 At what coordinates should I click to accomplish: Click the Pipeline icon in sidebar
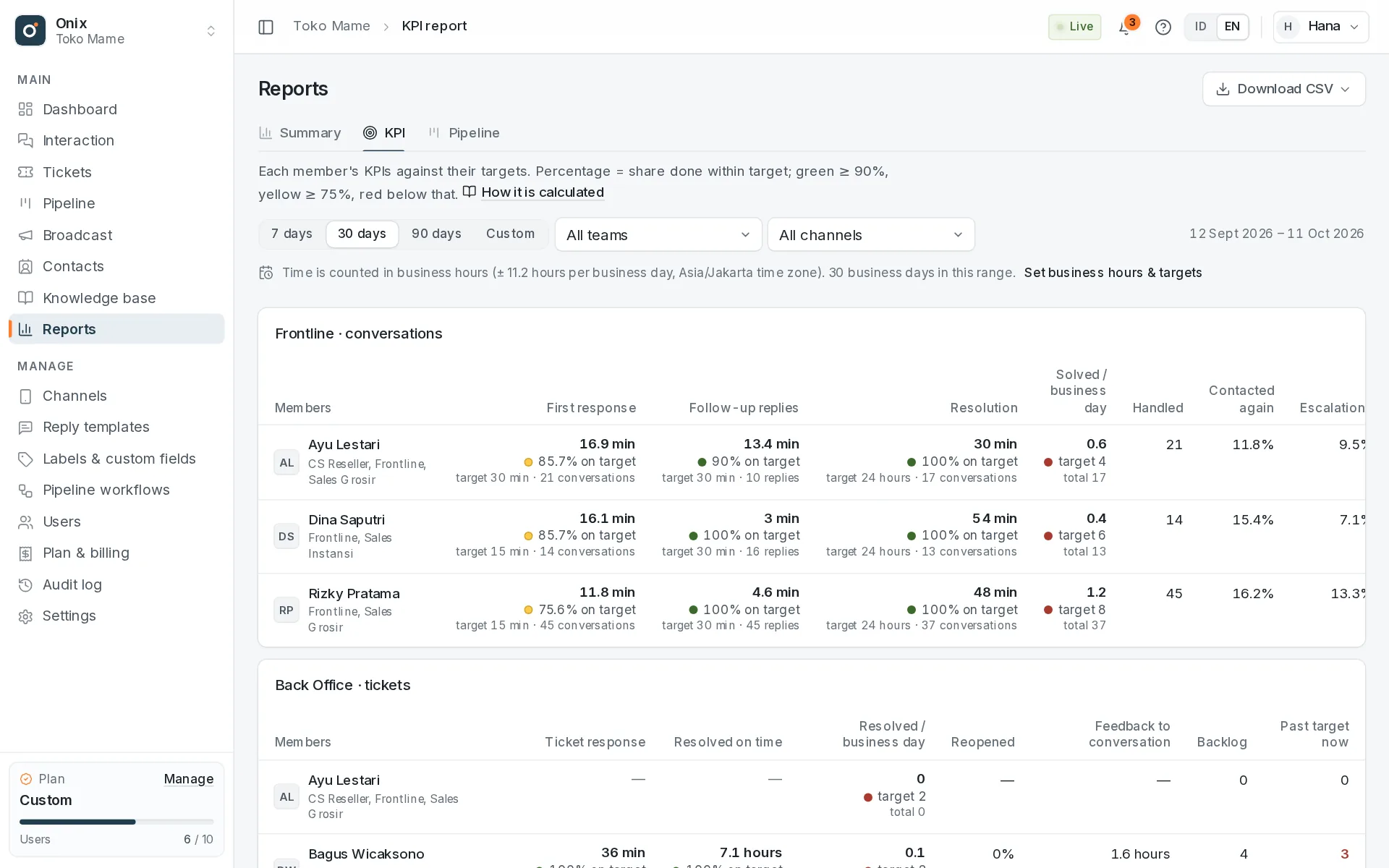click(x=26, y=203)
